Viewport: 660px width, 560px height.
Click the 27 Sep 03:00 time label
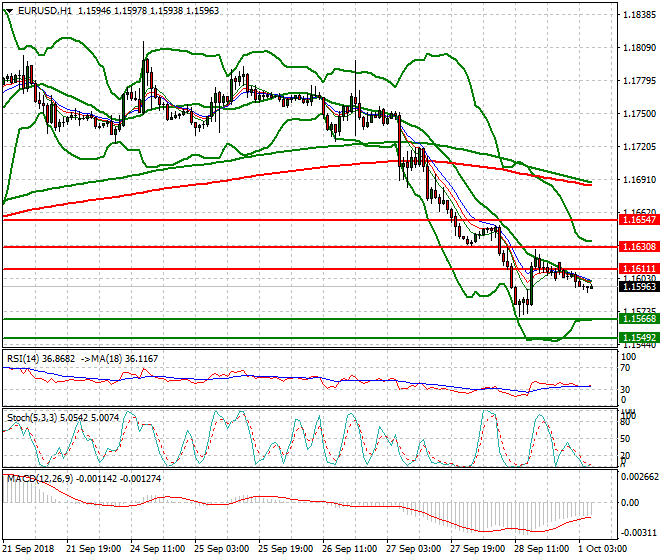pyautogui.click(x=413, y=549)
